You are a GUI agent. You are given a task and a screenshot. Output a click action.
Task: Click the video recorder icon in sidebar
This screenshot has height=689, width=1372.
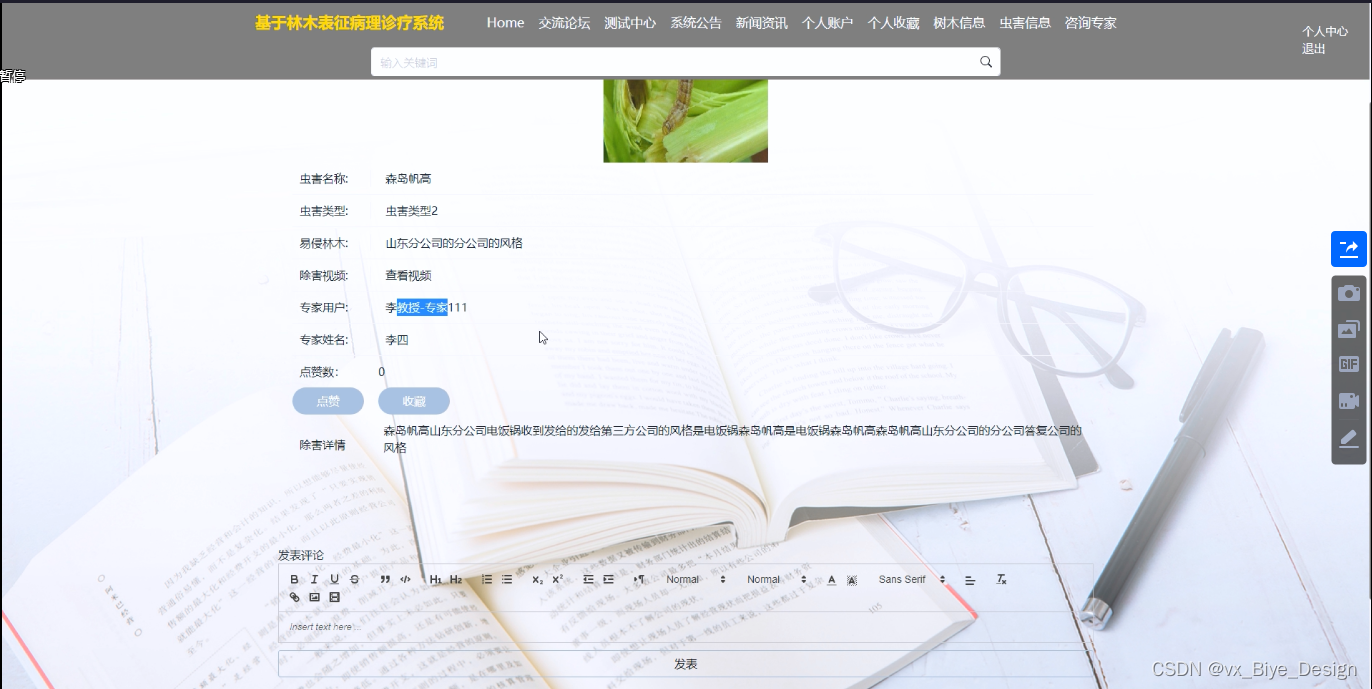pyautogui.click(x=1349, y=401)
